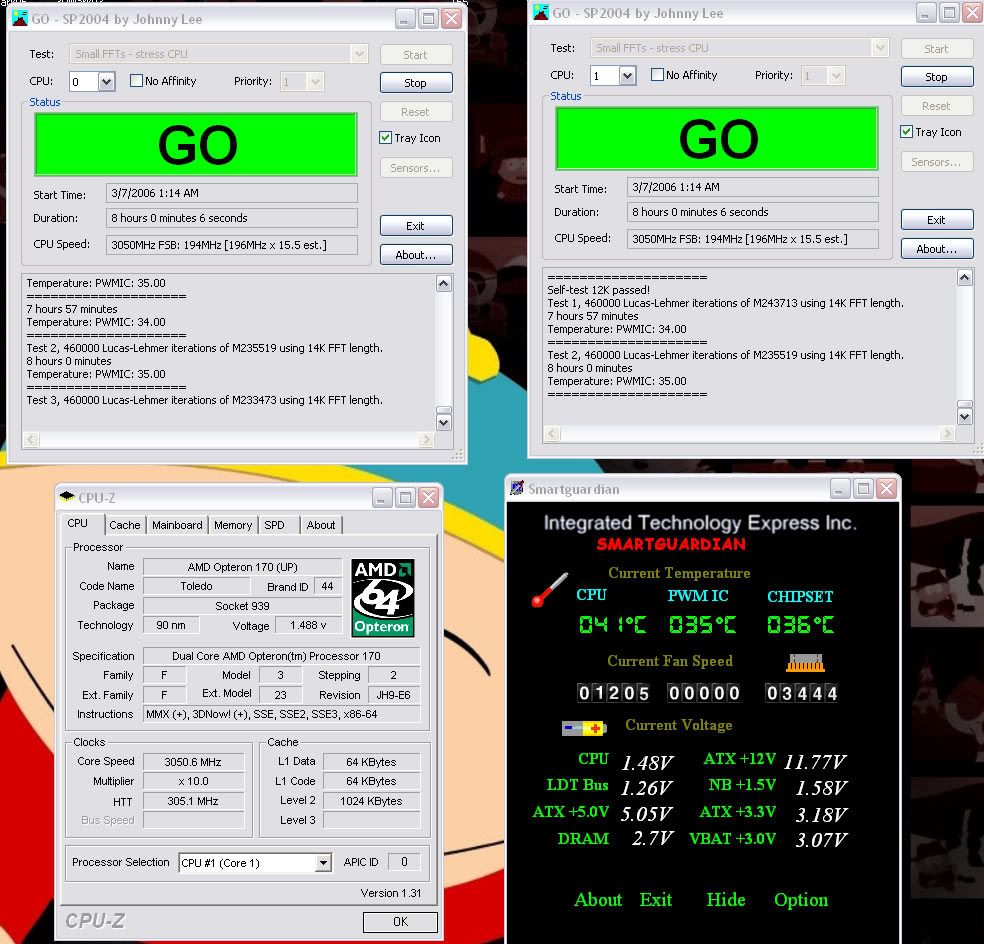The height and width of the screenshot is (944, 984).
Task: Click the SP2004 app icon in right window title bar
Action: pyautogui.click(x=540, y=12)
